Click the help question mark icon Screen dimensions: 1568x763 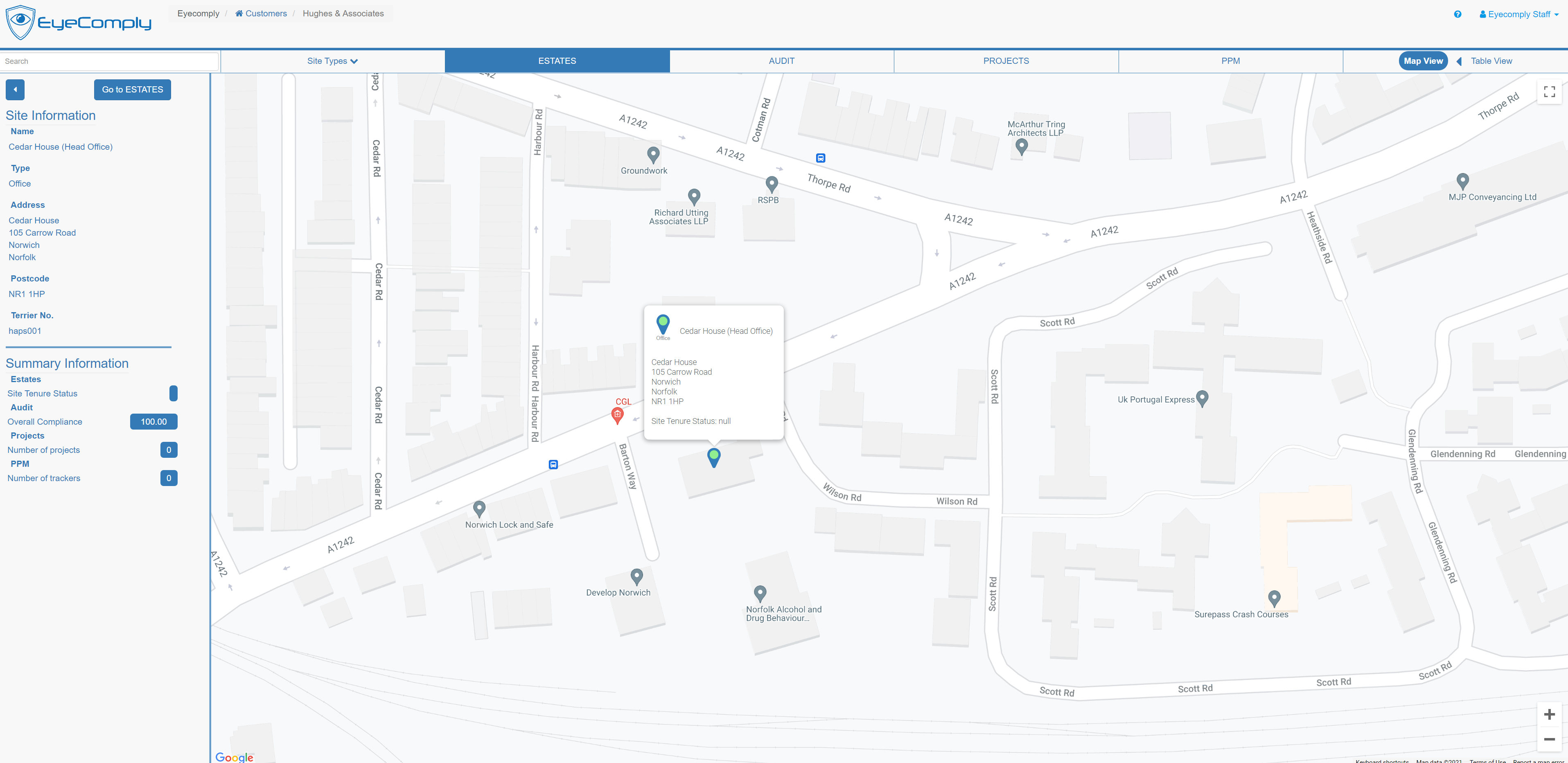(x=1457, y=14)
